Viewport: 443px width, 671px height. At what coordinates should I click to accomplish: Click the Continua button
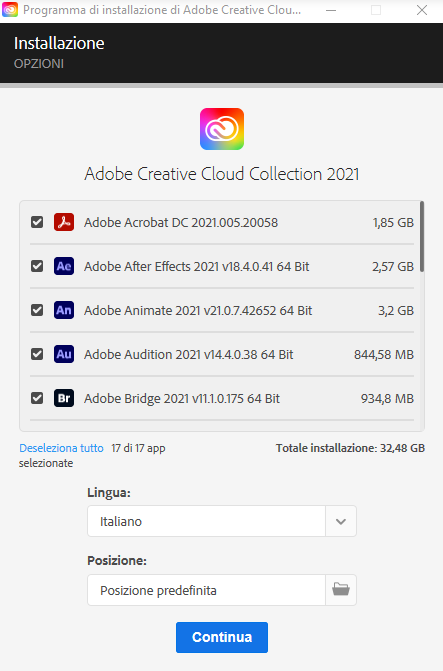pos(222,637)
